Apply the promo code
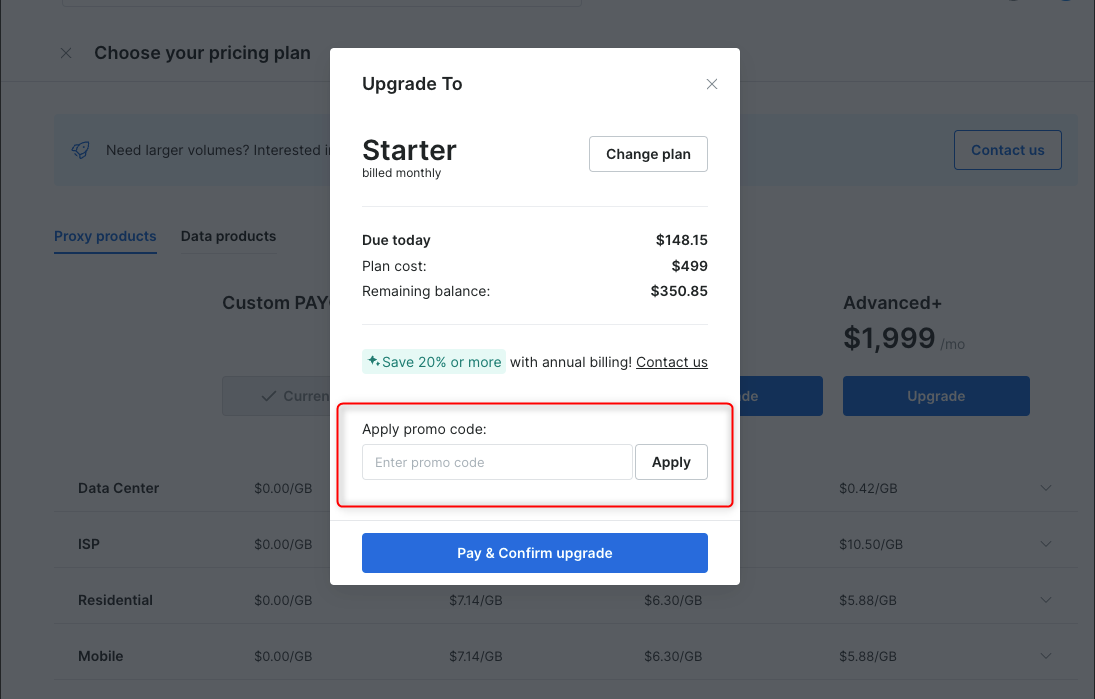Screen dimensions: 1095x699 coord(671,462)
